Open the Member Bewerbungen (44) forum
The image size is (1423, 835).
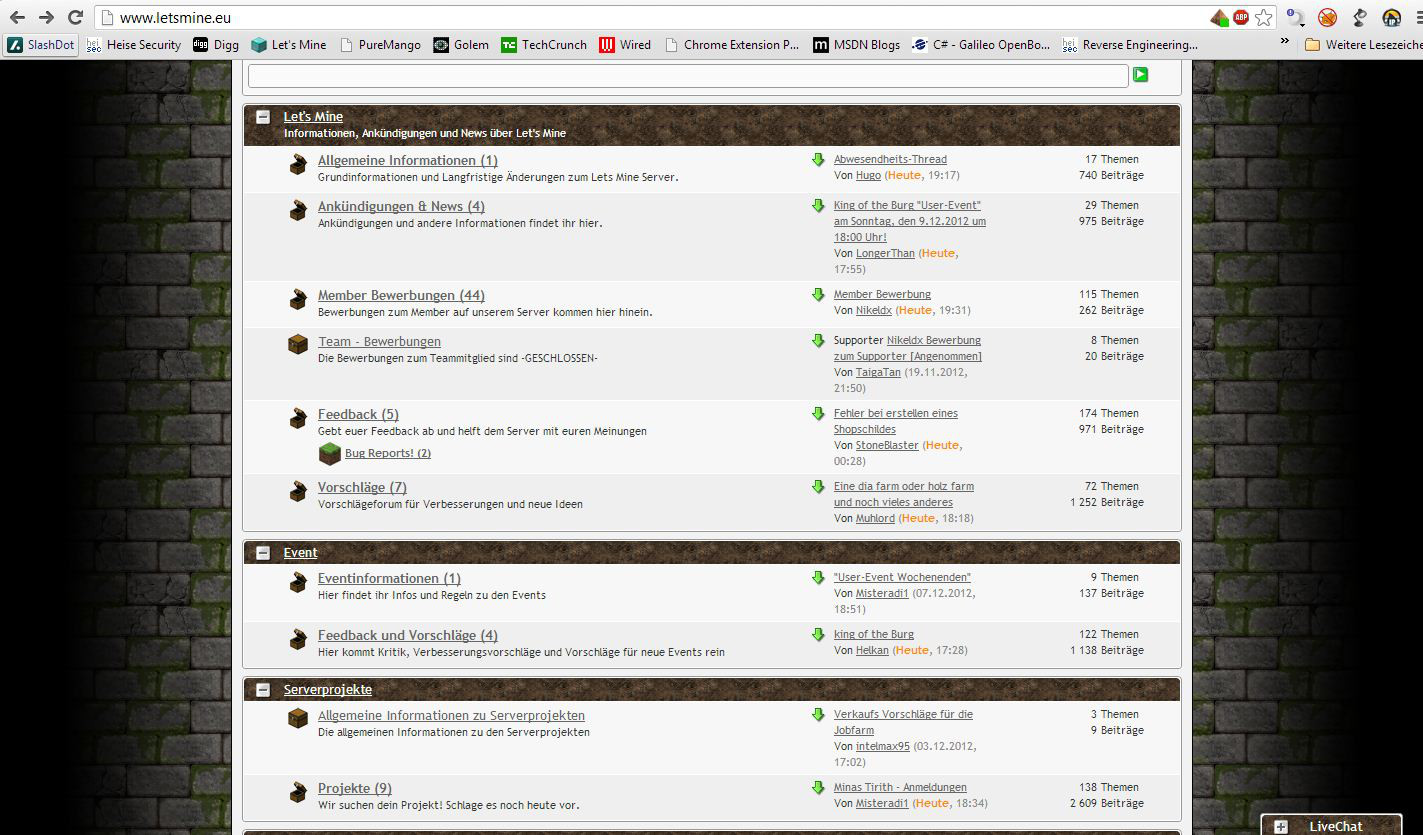pyautogui.click(x=401, y=296)
